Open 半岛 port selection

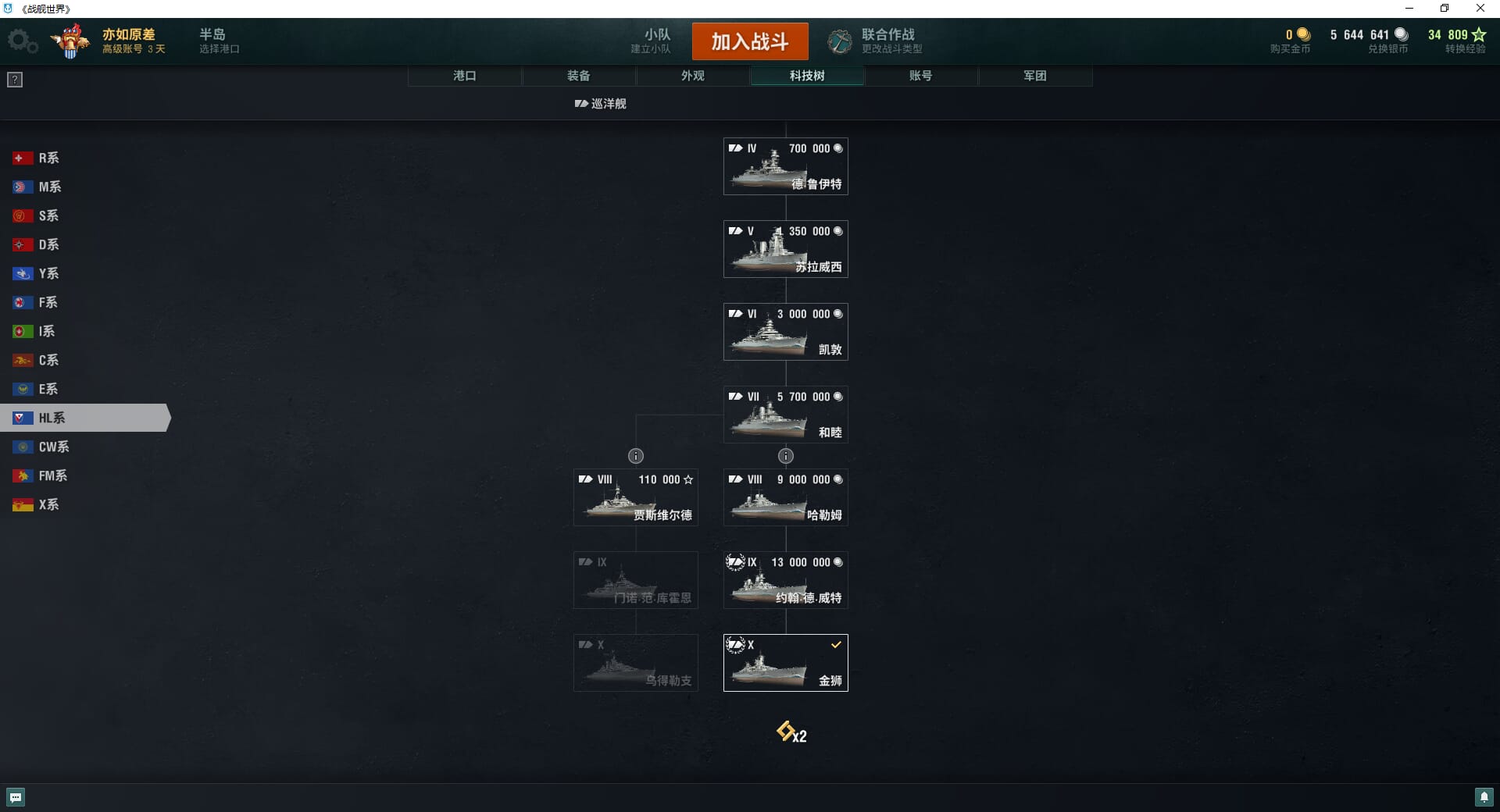219,41
